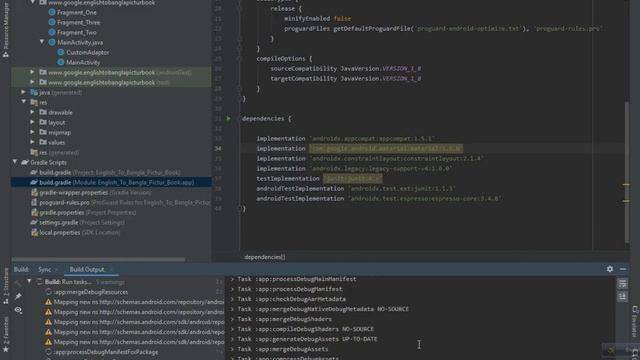Screen dimensions: 640x360
Task: Open the Favorites star tool window
Action: (x=6, y=335)
